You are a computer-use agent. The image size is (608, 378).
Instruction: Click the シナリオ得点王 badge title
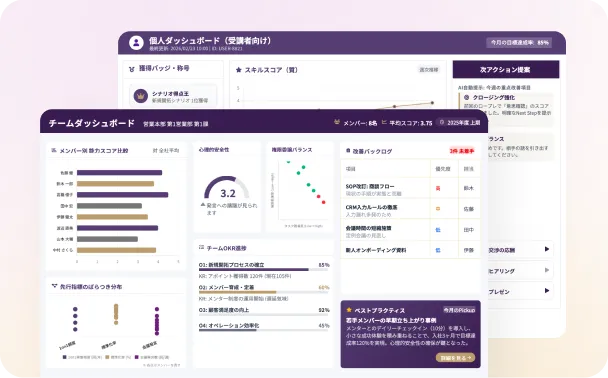coord(170,93)
